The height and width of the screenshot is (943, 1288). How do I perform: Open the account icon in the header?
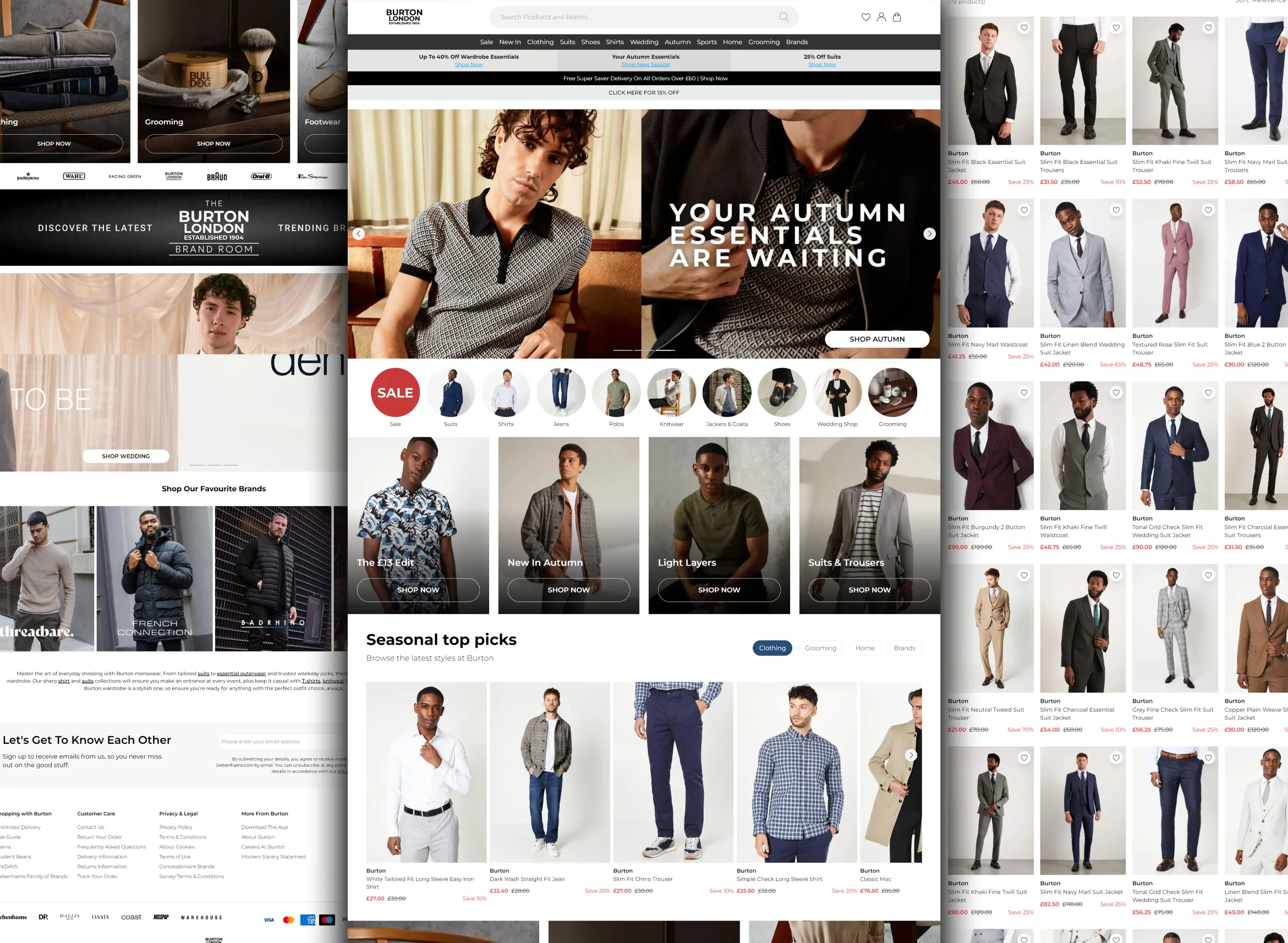coord(881,17)
